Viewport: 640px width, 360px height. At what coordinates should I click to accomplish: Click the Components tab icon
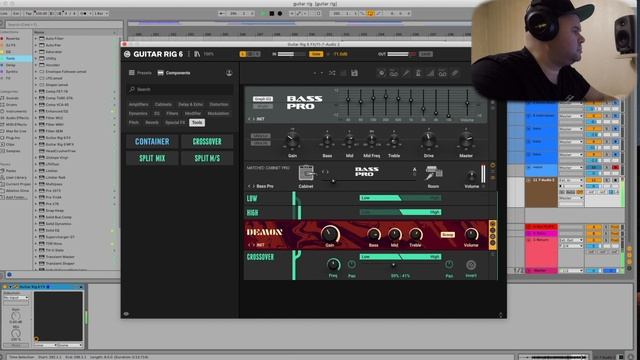pyautogui.click(x=160, y=73)
